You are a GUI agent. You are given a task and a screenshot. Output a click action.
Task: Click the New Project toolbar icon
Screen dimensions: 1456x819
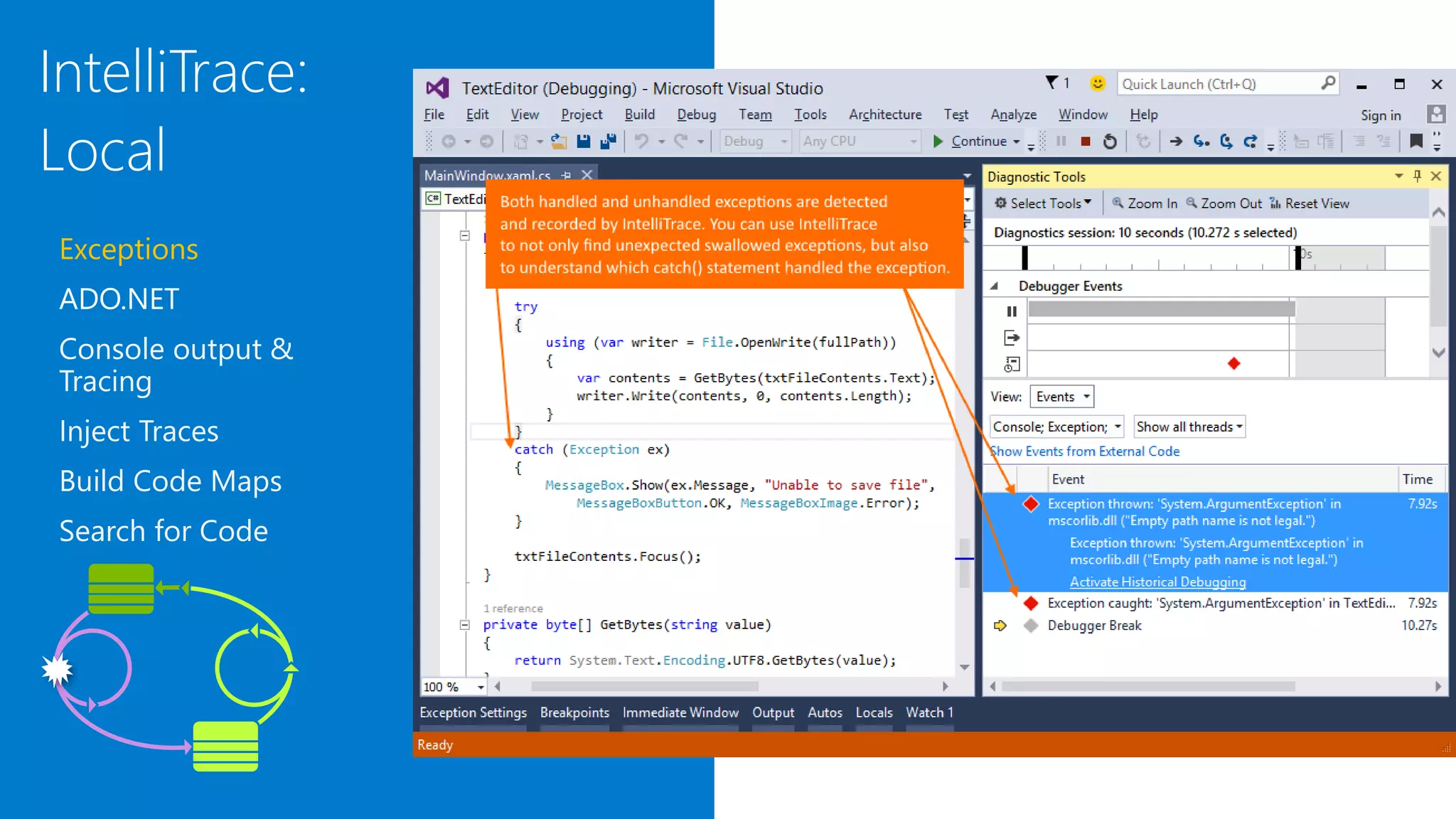pyautogui.click(x=521, y=141)
